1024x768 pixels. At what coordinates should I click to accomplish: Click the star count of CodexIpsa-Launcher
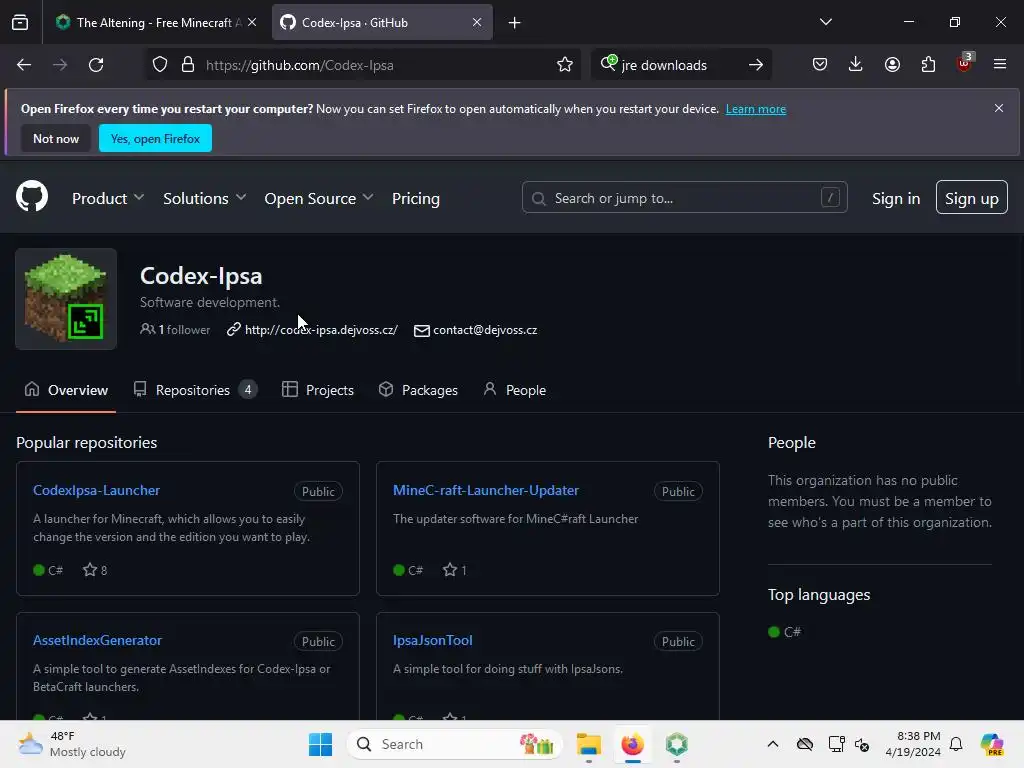[x=95, y=570]
